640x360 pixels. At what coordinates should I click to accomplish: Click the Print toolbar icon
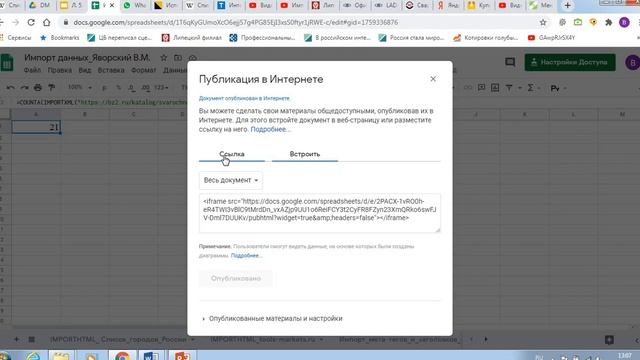38,87
